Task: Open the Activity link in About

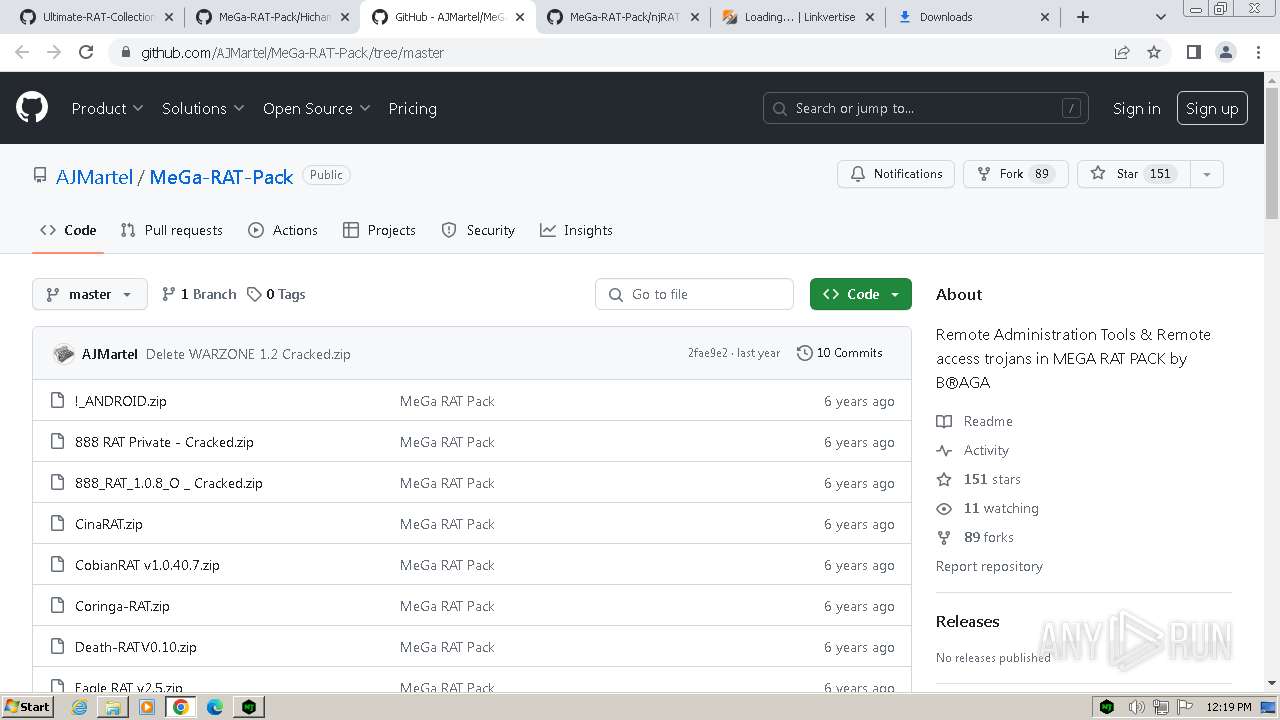Action: (x=973, y=450)
